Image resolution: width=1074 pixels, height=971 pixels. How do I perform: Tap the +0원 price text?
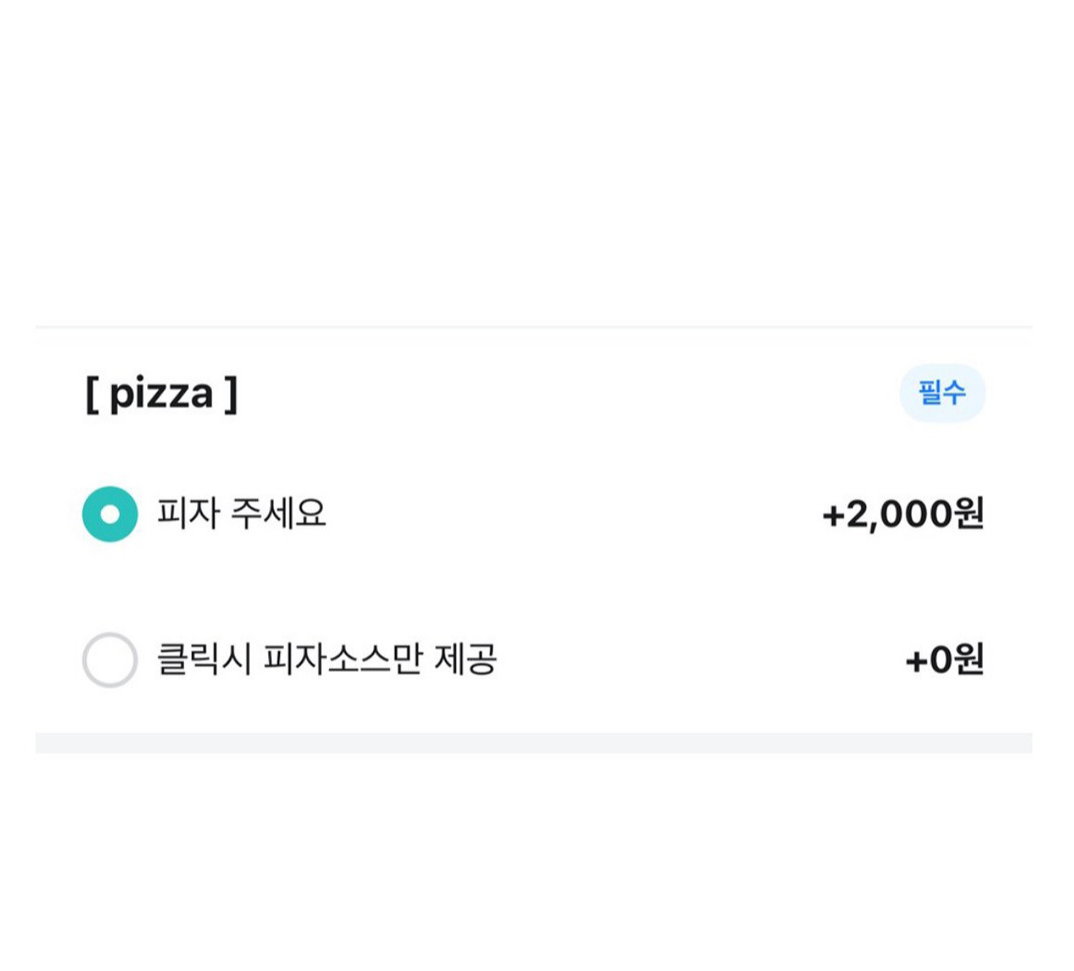pyautogui.click(x=944, y=660)
